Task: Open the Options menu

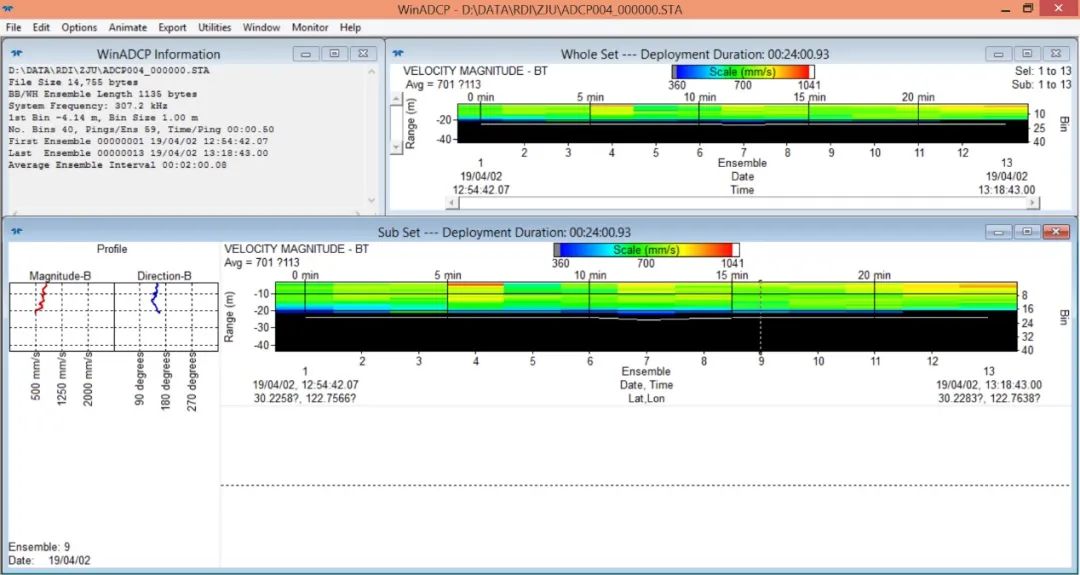Action: point(79,27)
